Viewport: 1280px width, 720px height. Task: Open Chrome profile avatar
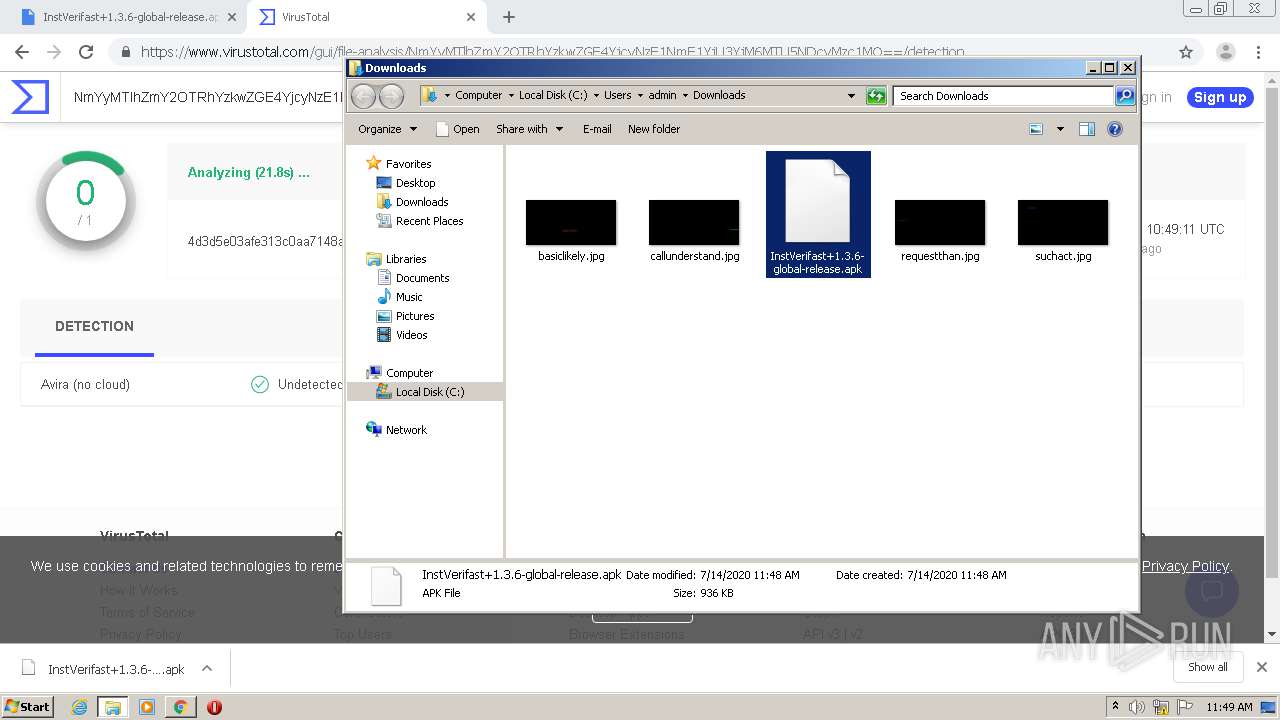click(x=1225, y=52)
